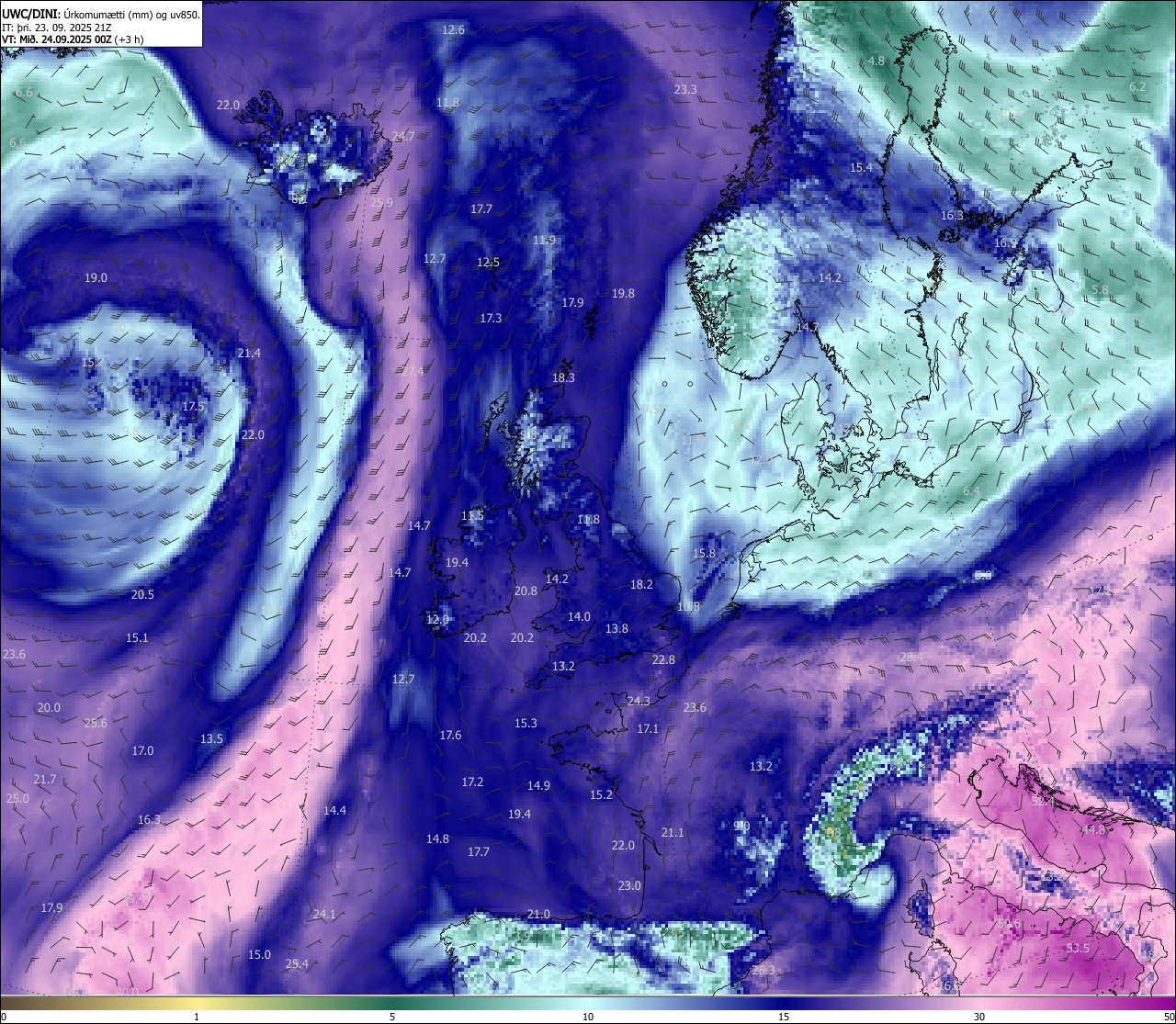Click the 23.0 value over southwest France
Screen dimensions: 1176x1024
click(x=629, y=886)
